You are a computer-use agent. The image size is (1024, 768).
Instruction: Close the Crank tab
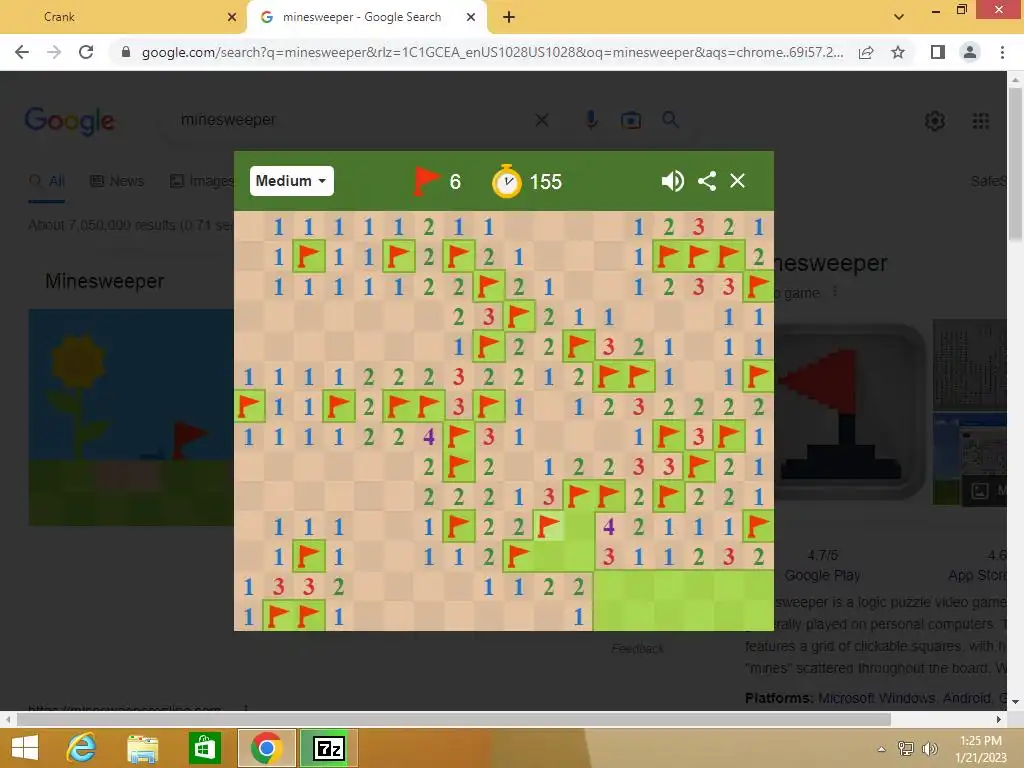click(x=232, y=18)
